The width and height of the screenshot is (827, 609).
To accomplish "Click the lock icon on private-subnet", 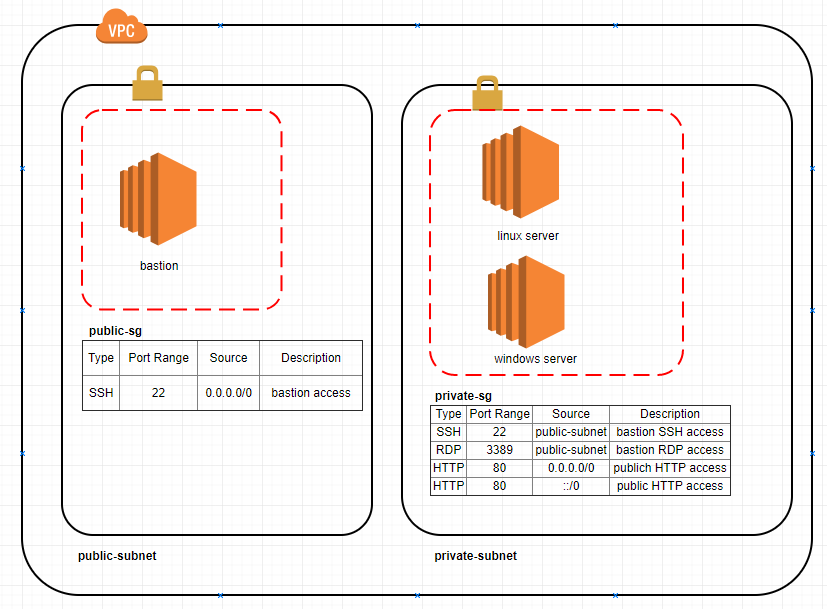I will (486, 93).
